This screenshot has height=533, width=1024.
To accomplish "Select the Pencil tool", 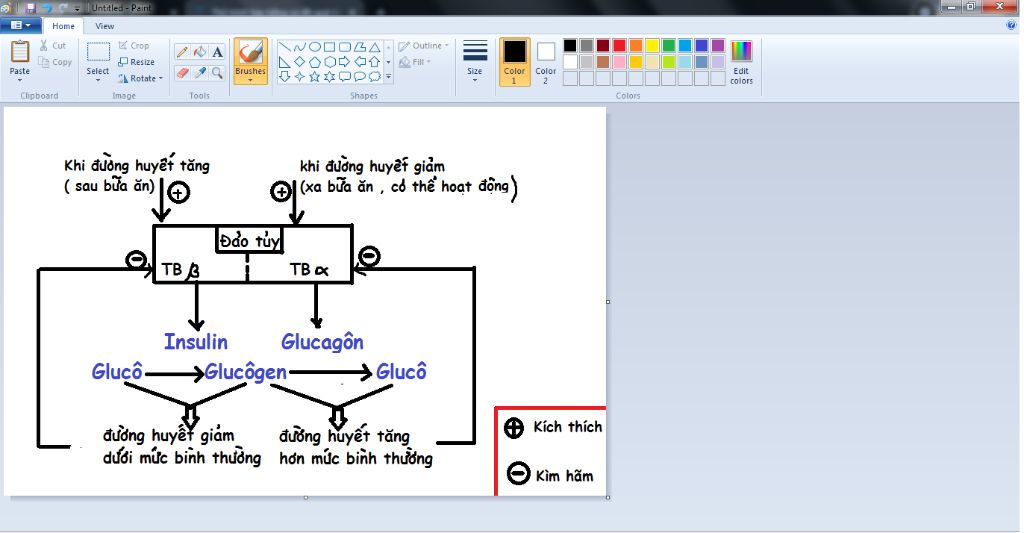I will (x=183, y=52).
